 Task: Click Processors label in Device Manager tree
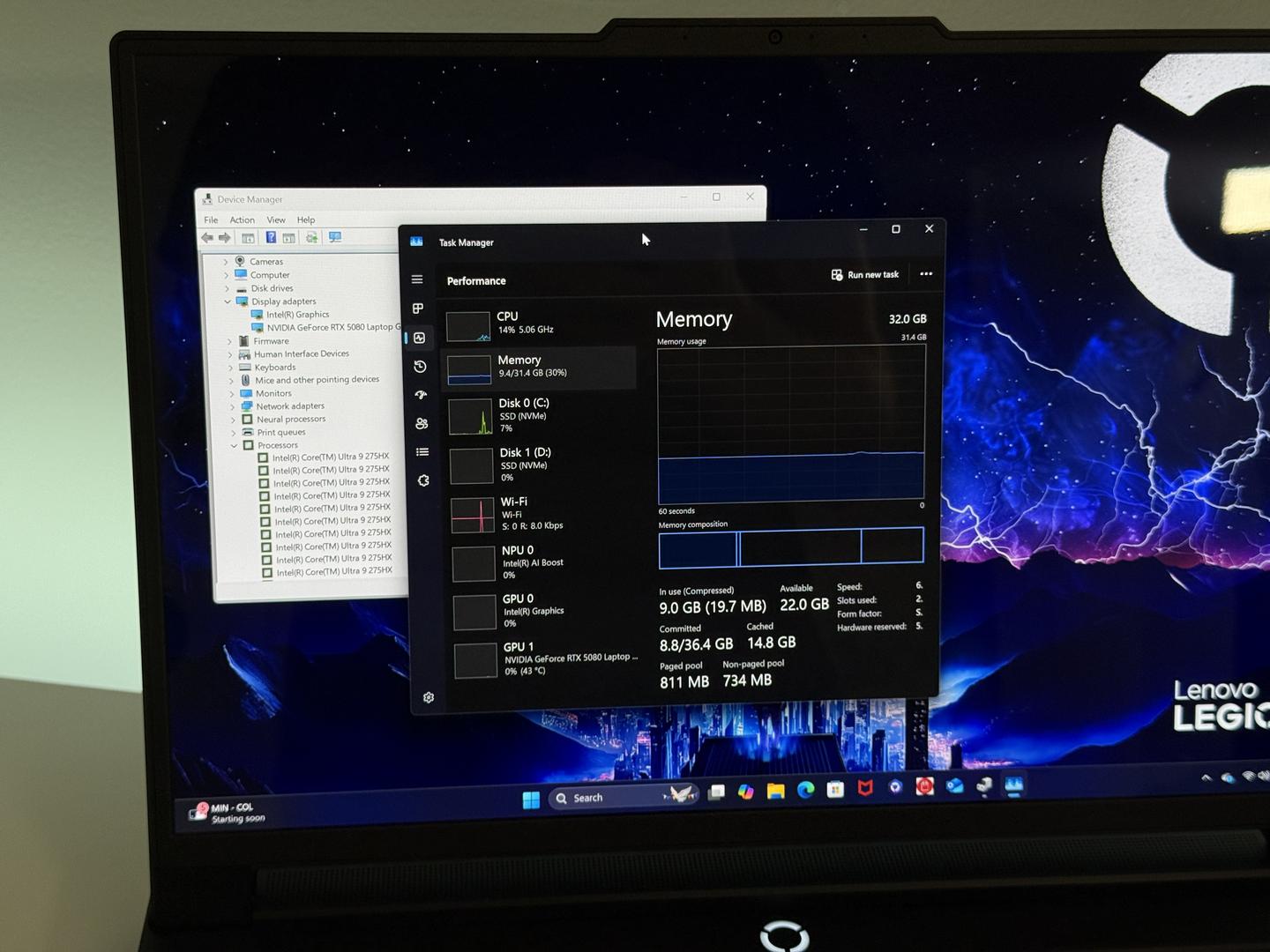click(278, 445)
